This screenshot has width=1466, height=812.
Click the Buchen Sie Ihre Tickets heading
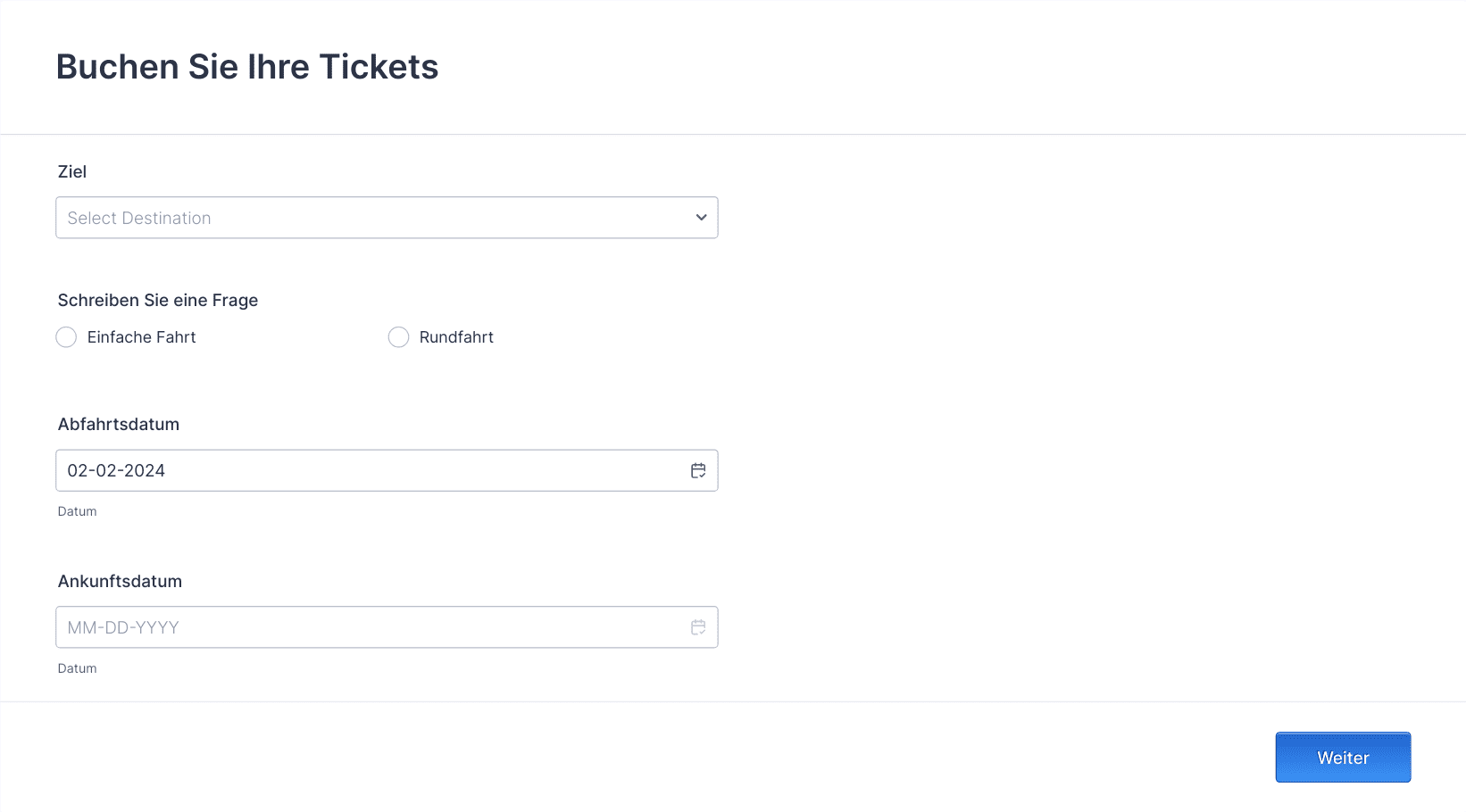[247, 67]
